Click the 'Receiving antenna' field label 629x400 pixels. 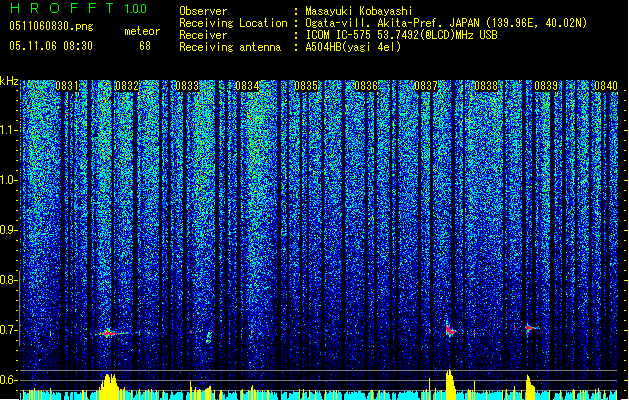(x=230, y=47)
